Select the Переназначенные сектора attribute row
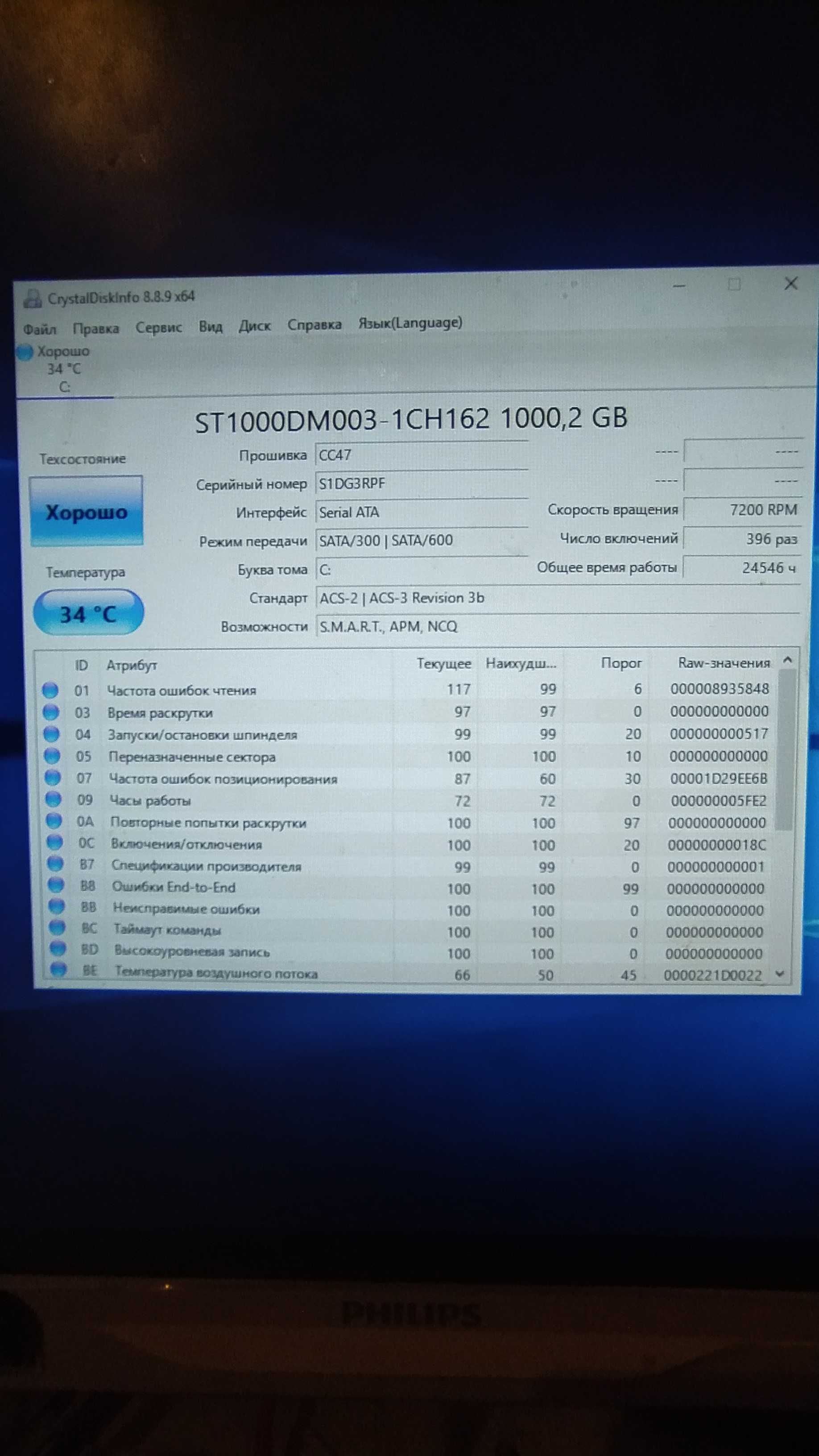Screen dimensions: 819x1456 point(407,756)
